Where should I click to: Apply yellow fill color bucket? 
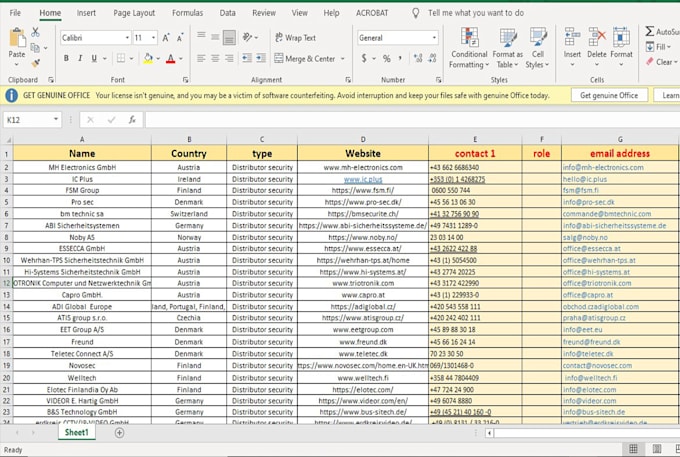pyautogui.click(x=148, y=58)
